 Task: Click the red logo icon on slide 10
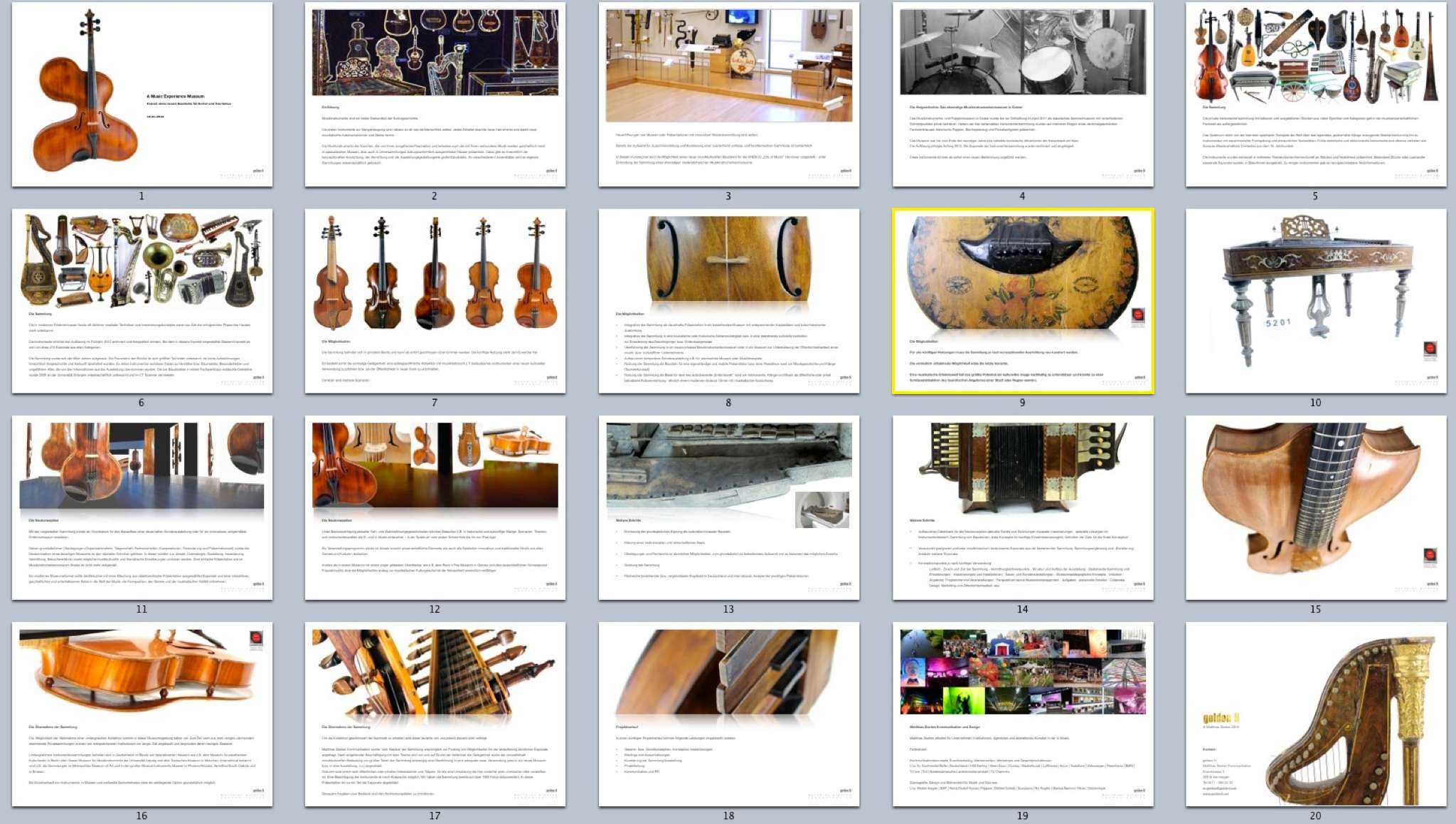pyautogui.click(x=1430, y=349)
